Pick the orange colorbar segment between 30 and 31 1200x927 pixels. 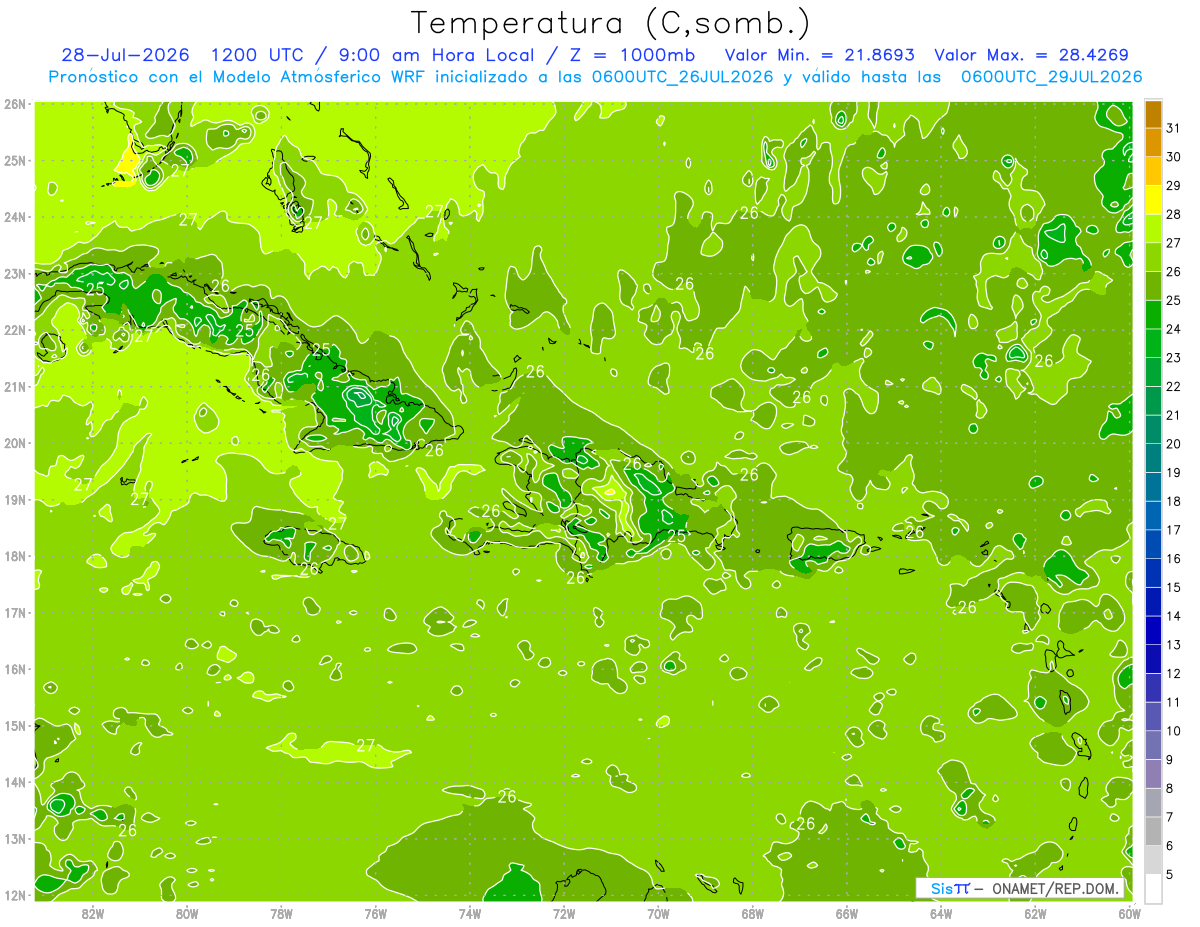(x=1154, y=143)
